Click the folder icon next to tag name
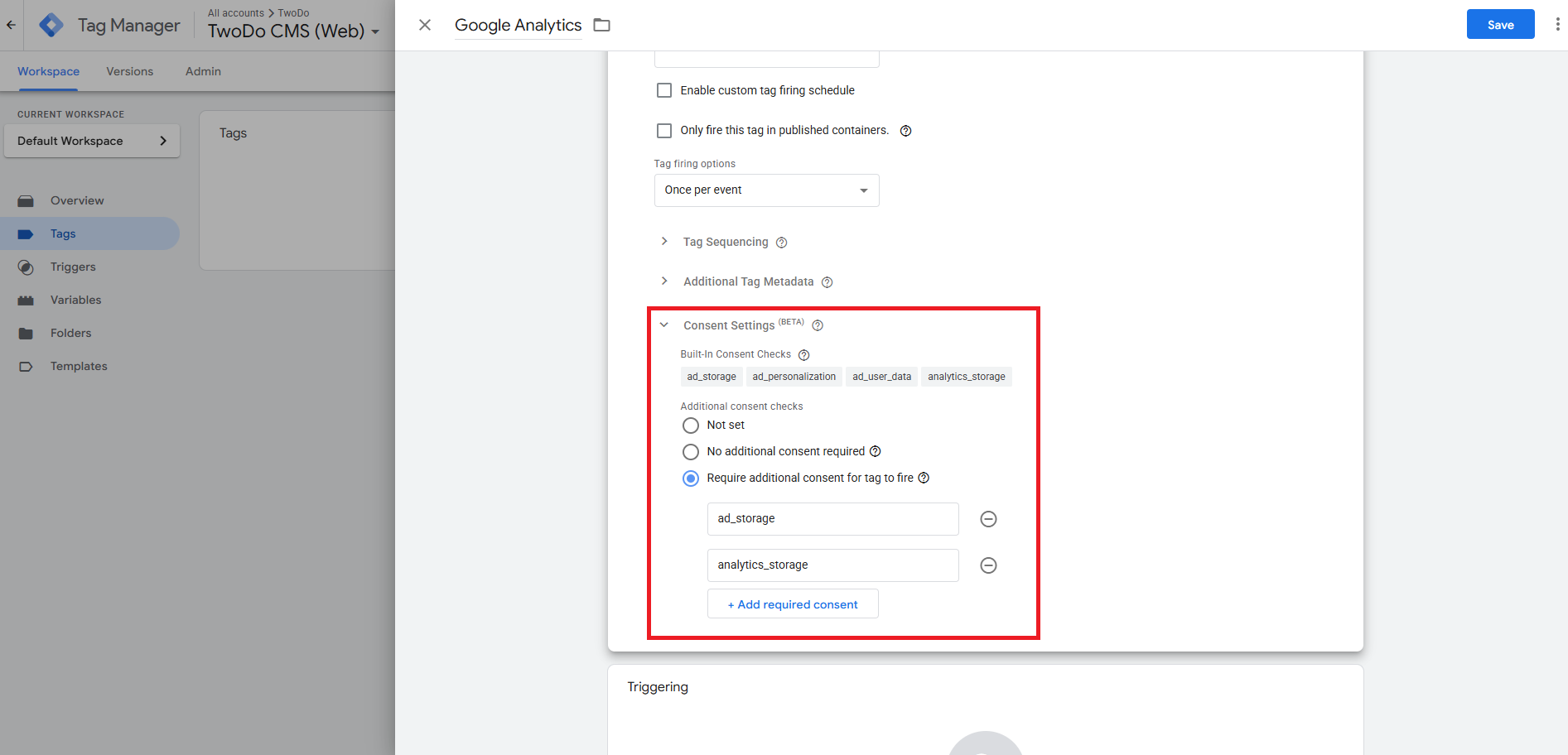Screen dimensions: 1568x755 602,25
